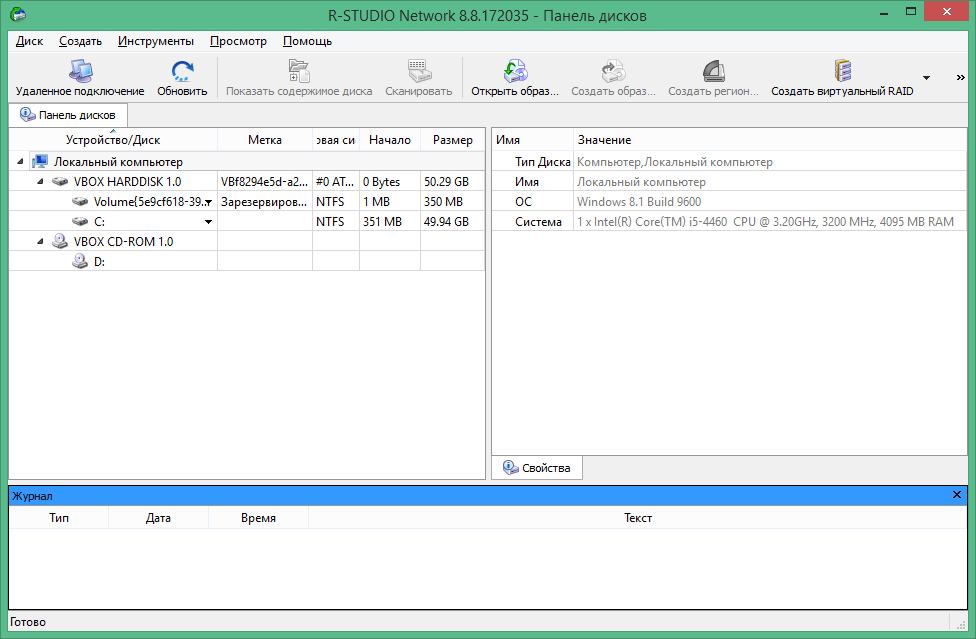Click the Volume{5e9cf618 partition icon
Screen dimensions: 976x639
pyautogui.click(x=80, y=202)
